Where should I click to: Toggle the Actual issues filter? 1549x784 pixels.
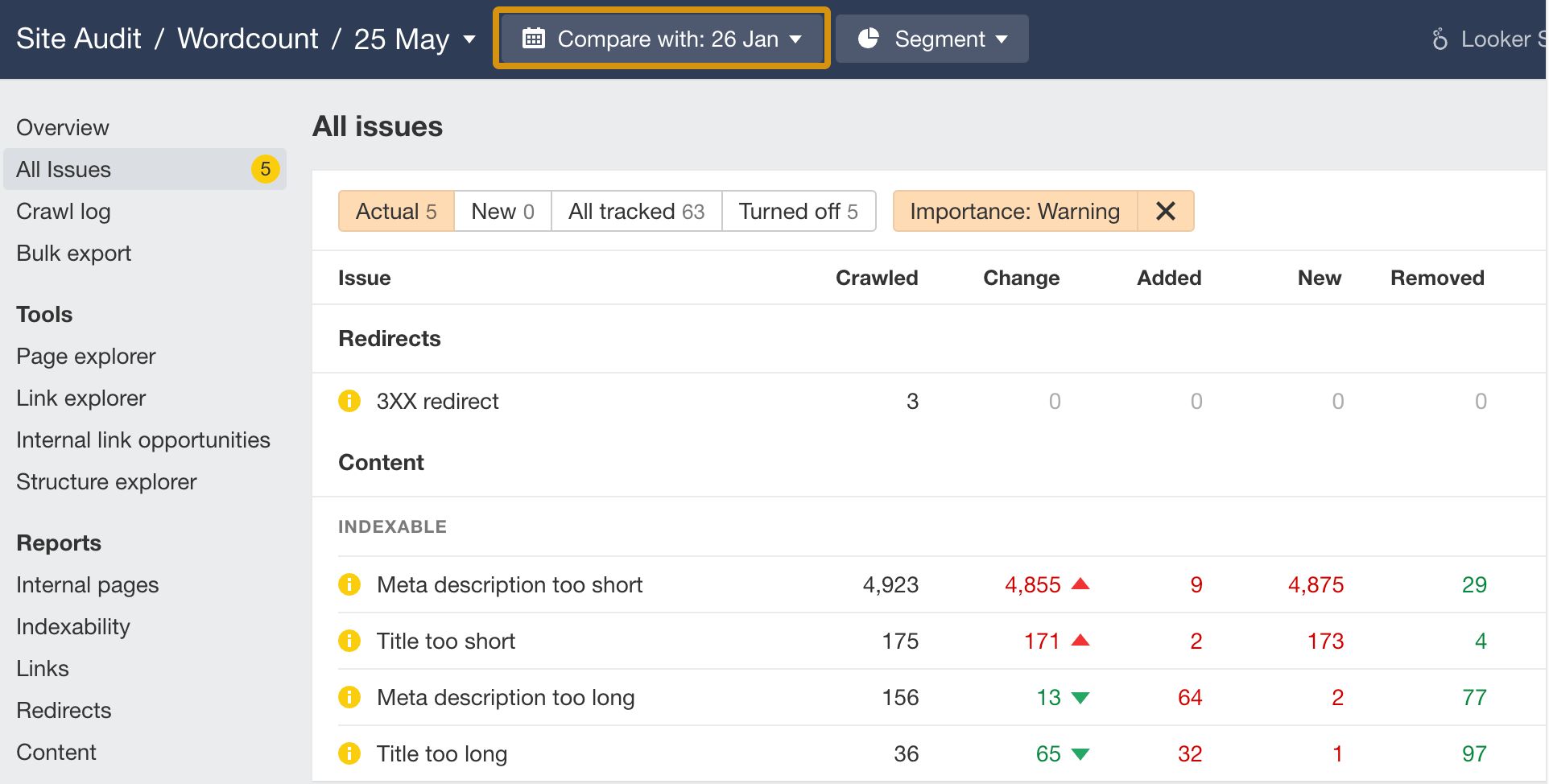point(395,211)
